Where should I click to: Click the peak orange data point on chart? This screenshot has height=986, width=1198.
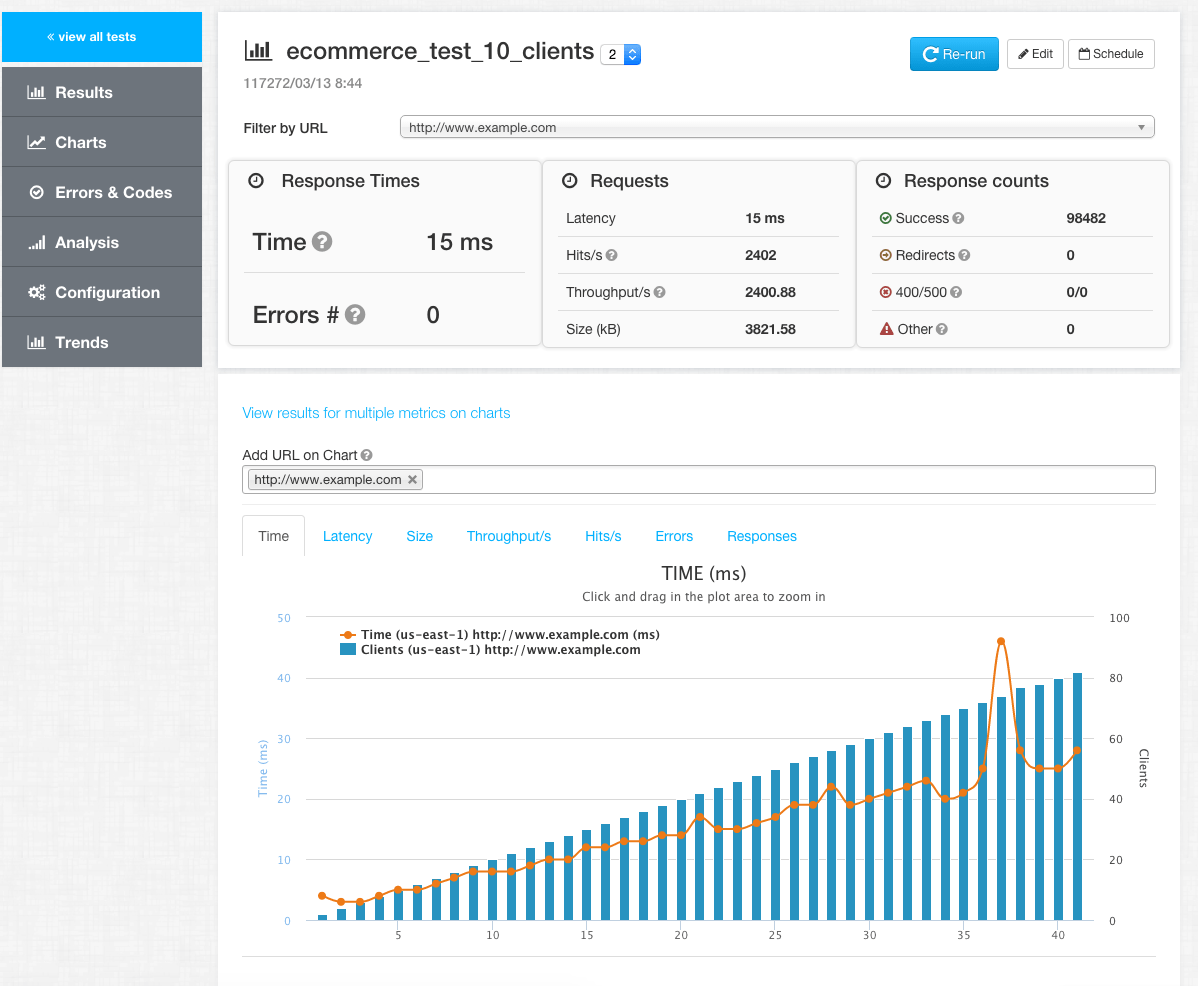(x=1001, y=642)
